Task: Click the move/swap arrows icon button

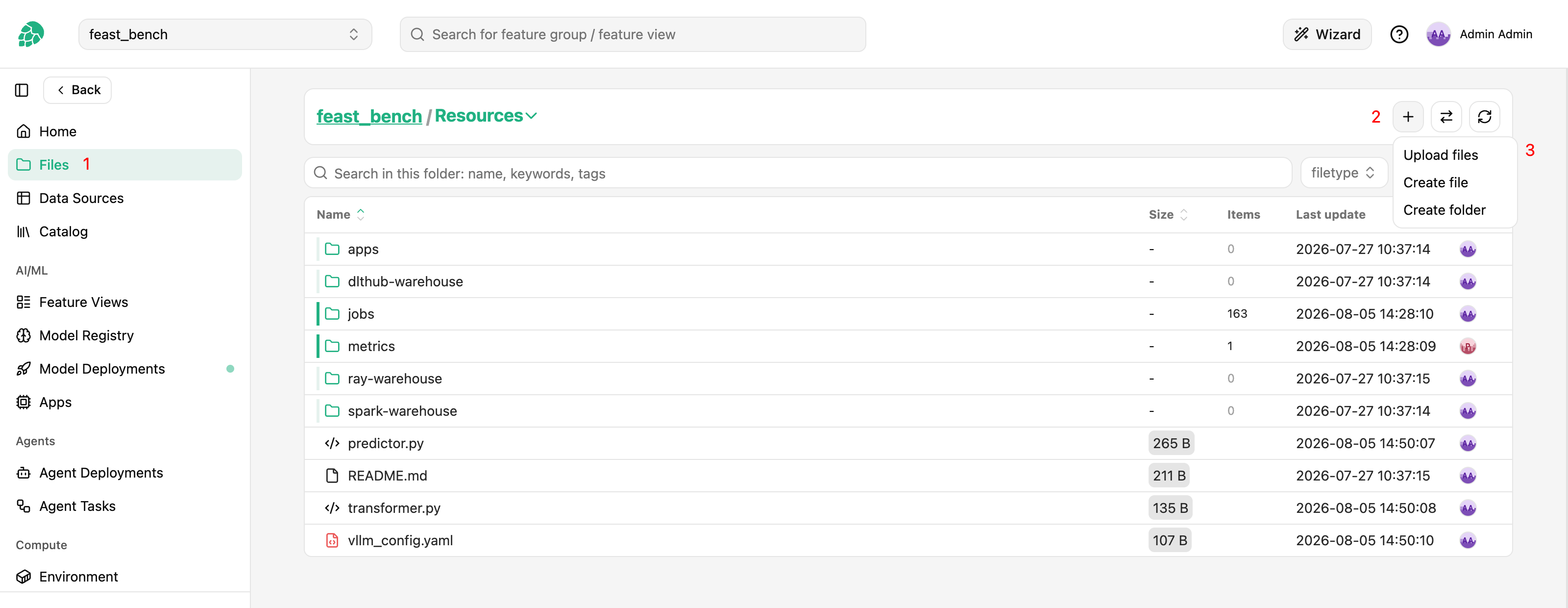Action: [1445, 116]
